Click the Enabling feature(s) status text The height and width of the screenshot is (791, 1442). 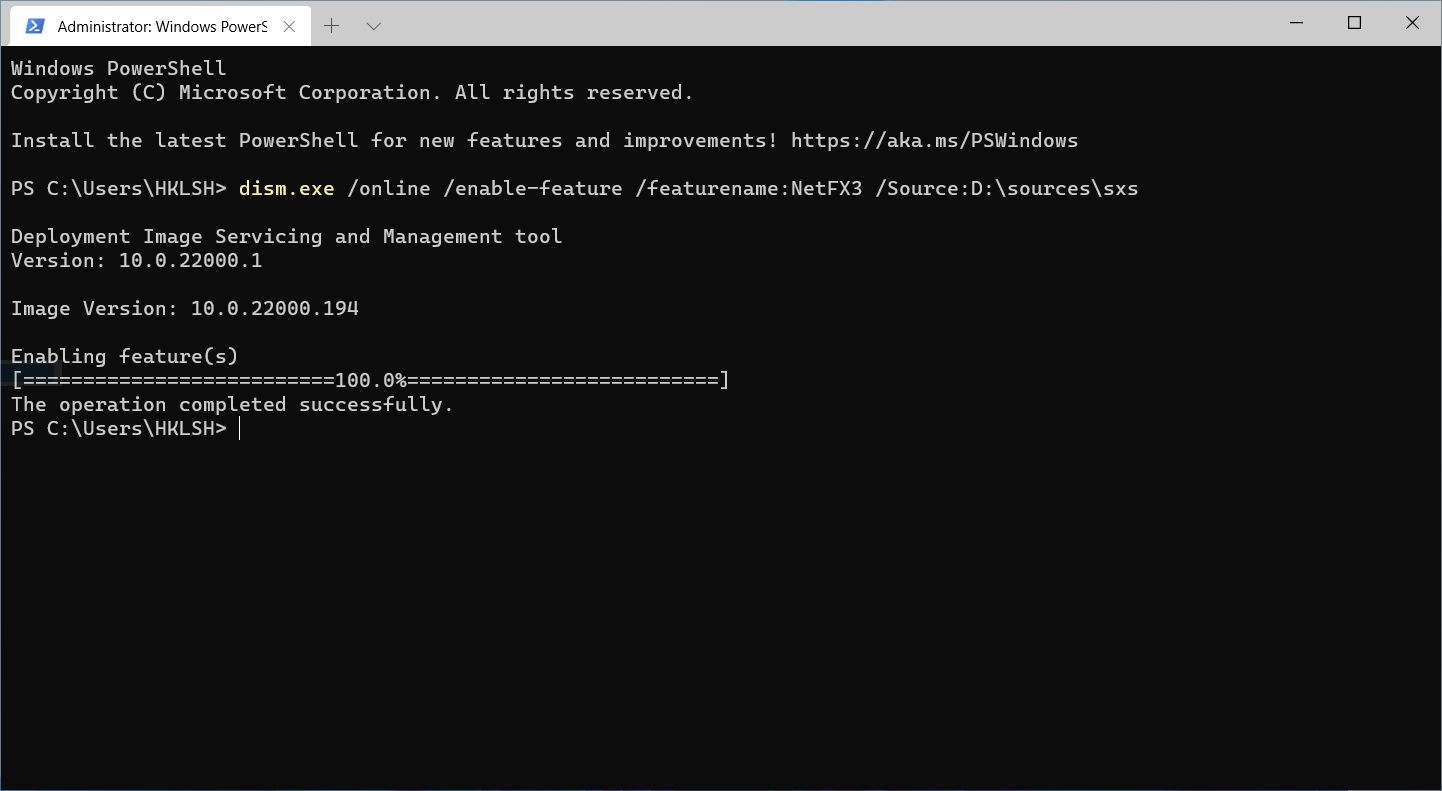coord(124,356)
